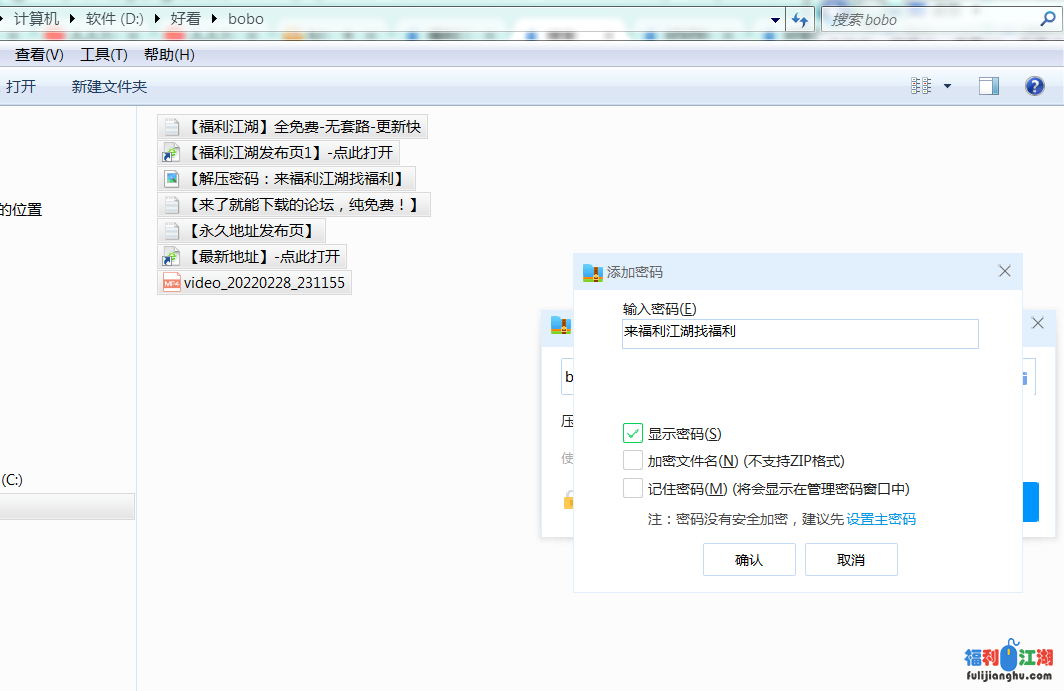Screen dimensions: 1064x691
Task: Open the 工具(T) menu
Action: tap(104, 55)
